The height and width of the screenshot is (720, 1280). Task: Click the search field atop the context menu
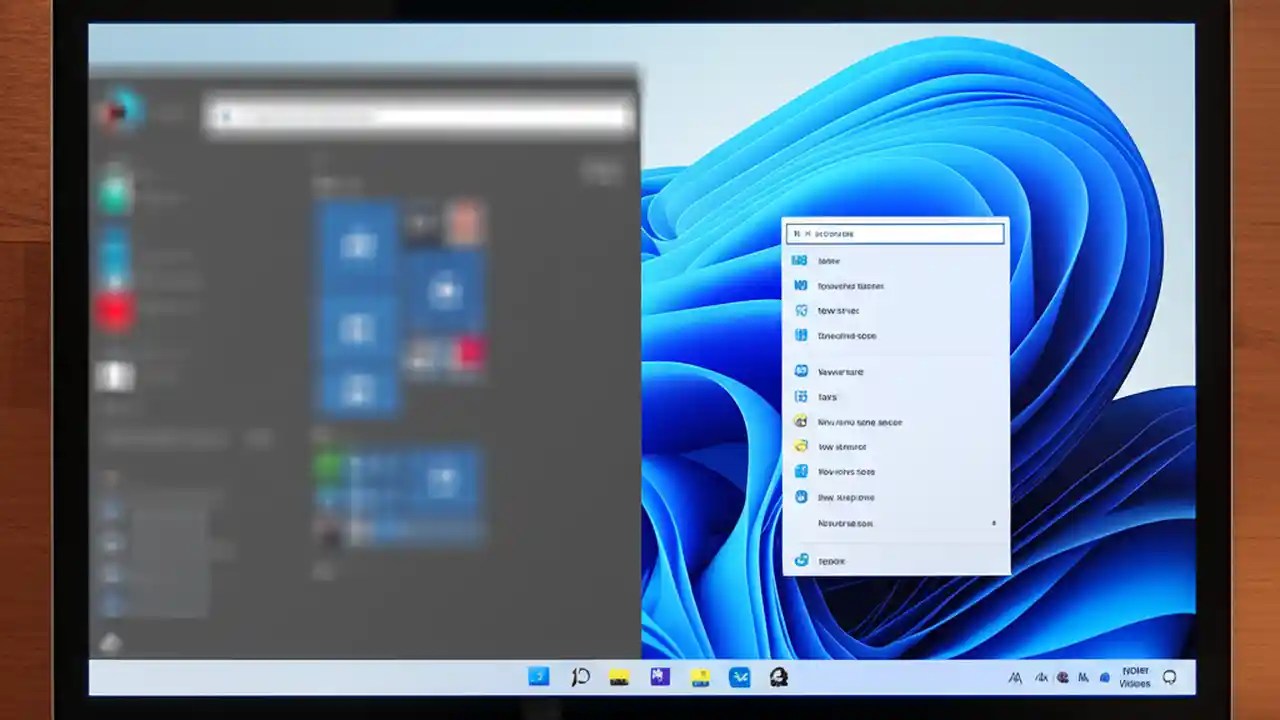click(x=894, y=233)
